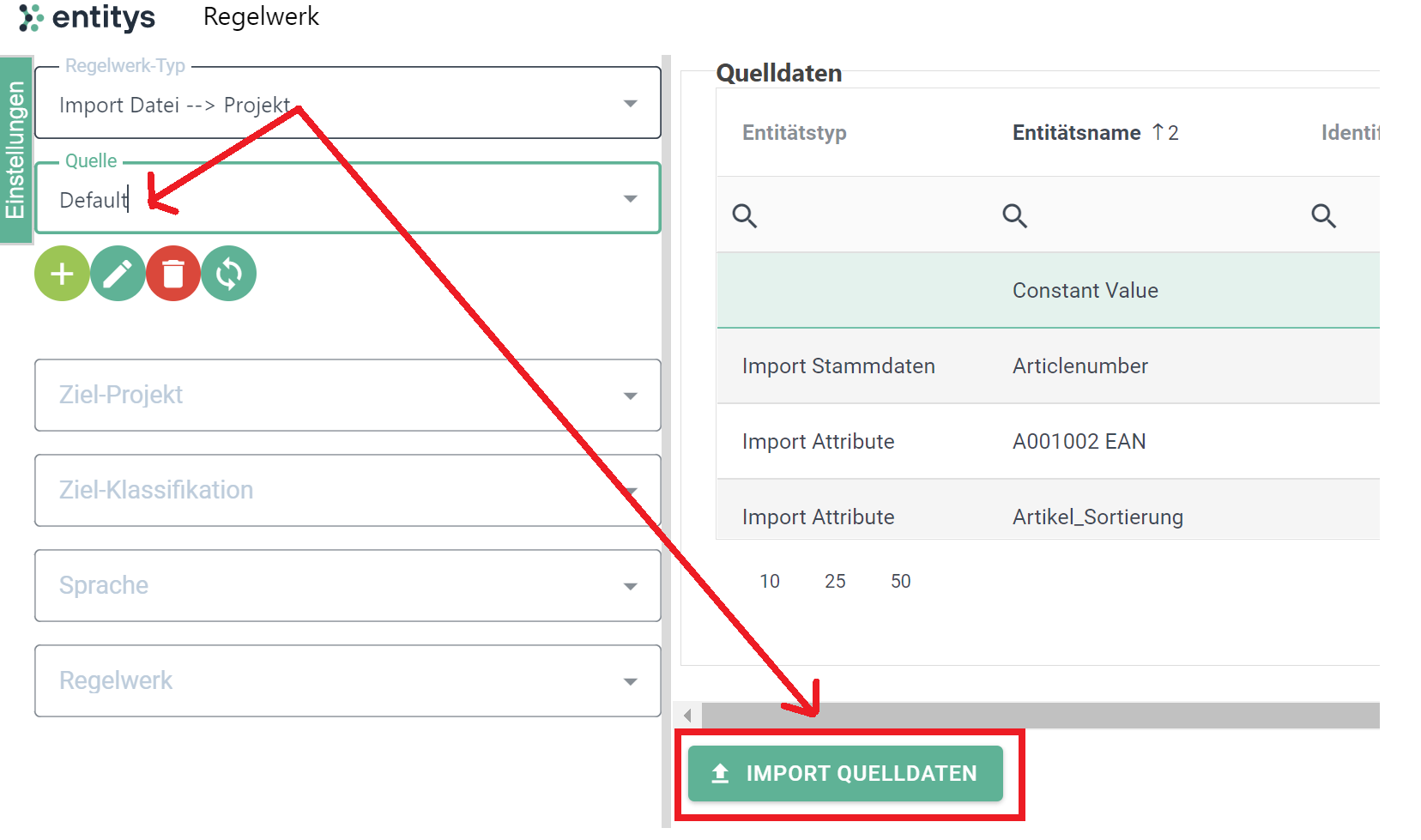This screenshot has width=1421, height=840.
Task: Click search icon under Entitätstyp column
Action: pyautogui.click(x=745, y=215)
